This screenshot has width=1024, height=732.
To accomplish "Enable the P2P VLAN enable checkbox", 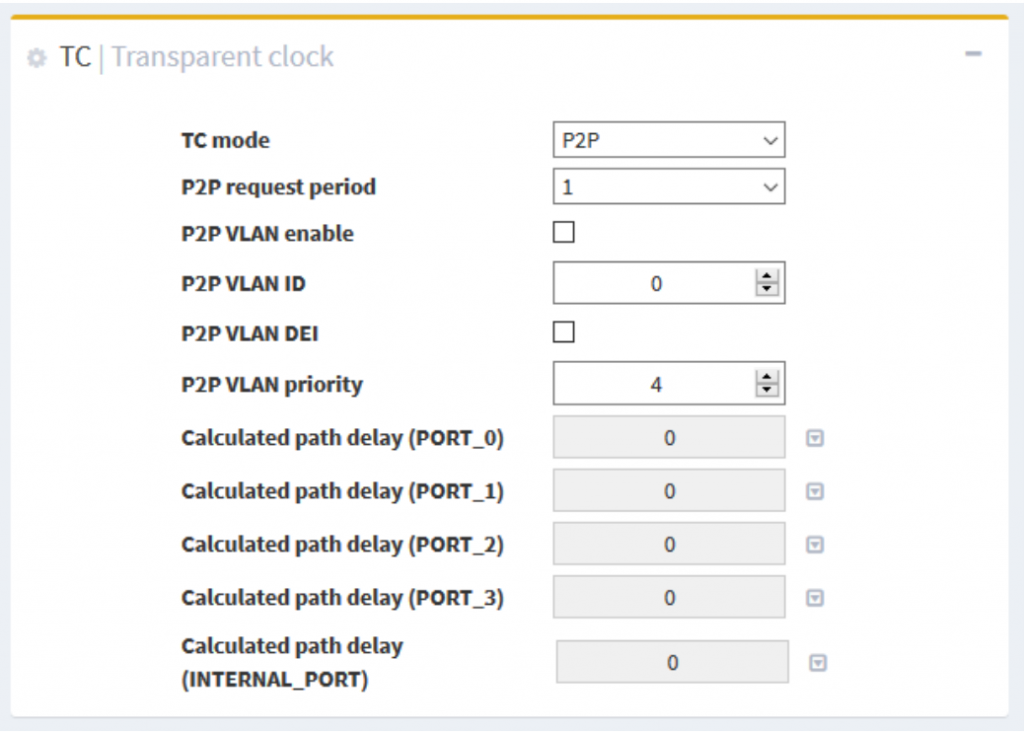I will (x=564, y=233).
